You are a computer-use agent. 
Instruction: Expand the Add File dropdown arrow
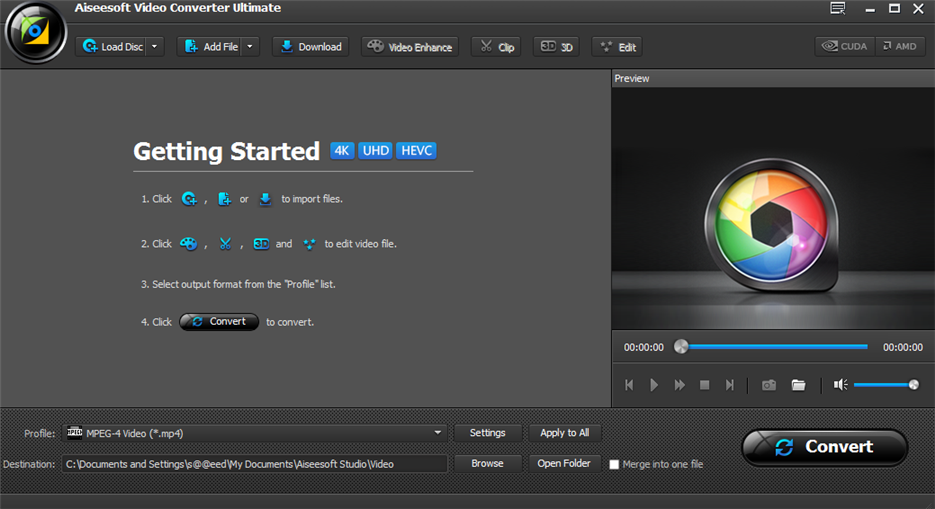click(x=250, y=47)
